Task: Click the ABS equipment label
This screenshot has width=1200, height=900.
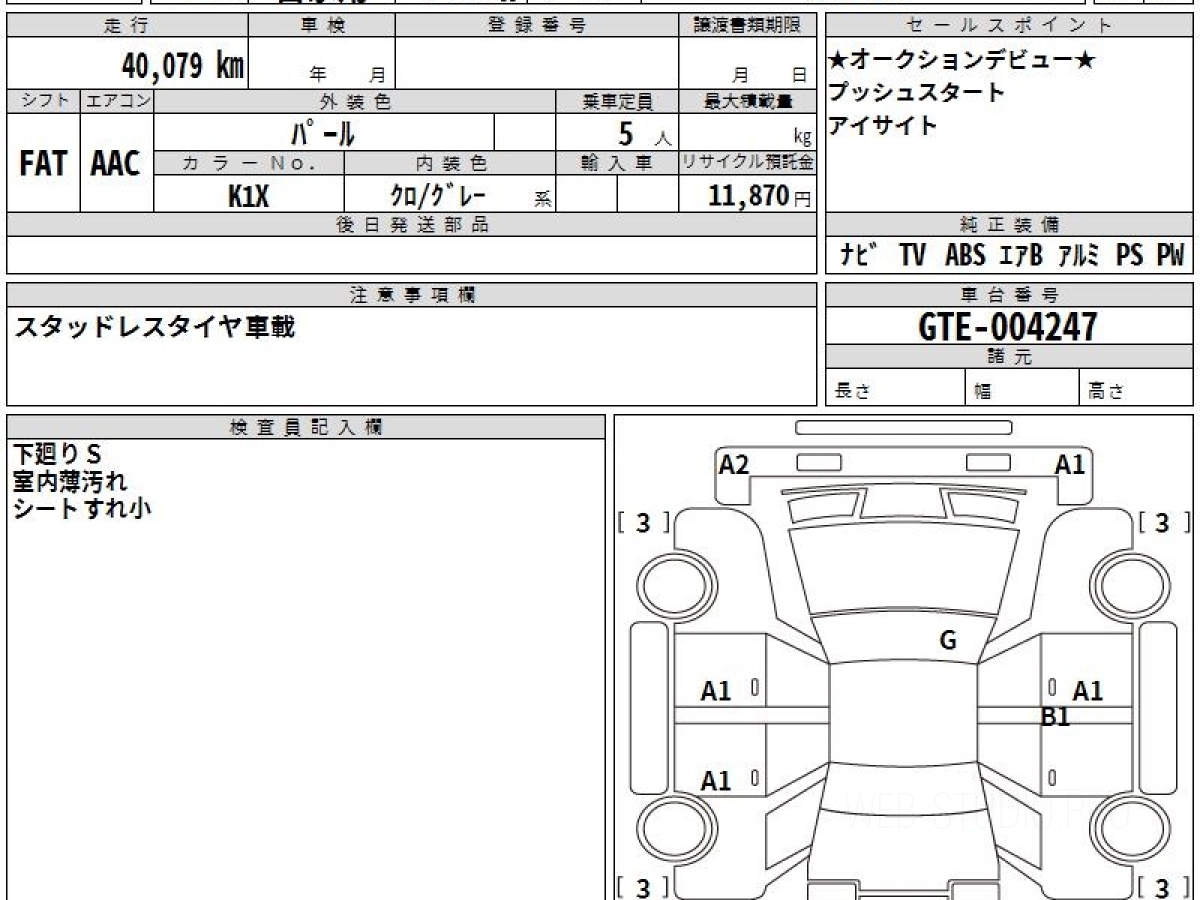Action: click(x=964, y=256)
